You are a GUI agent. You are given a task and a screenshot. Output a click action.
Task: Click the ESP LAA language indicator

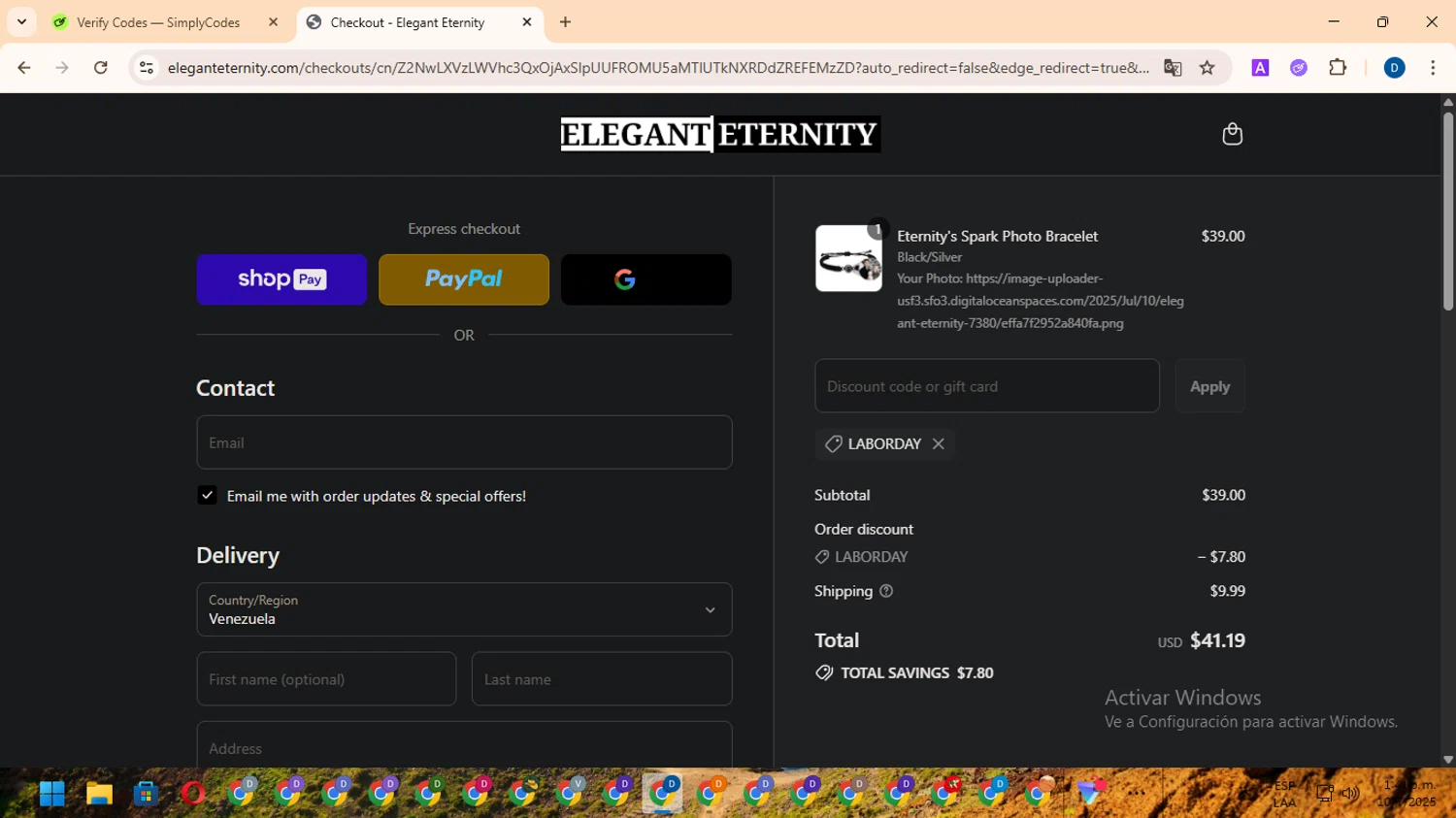point(1284,794)
